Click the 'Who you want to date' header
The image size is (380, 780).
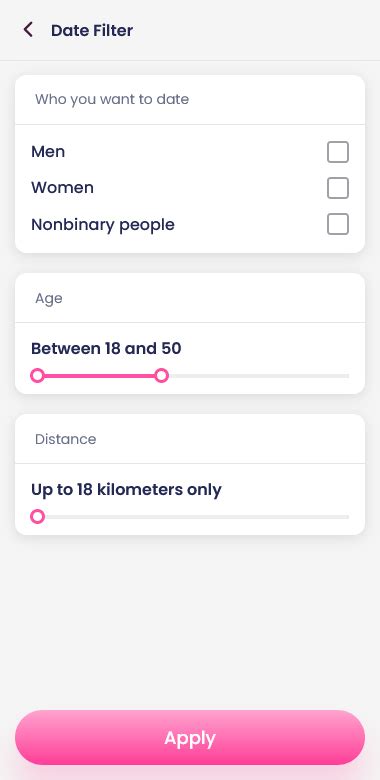coord(112,99)
